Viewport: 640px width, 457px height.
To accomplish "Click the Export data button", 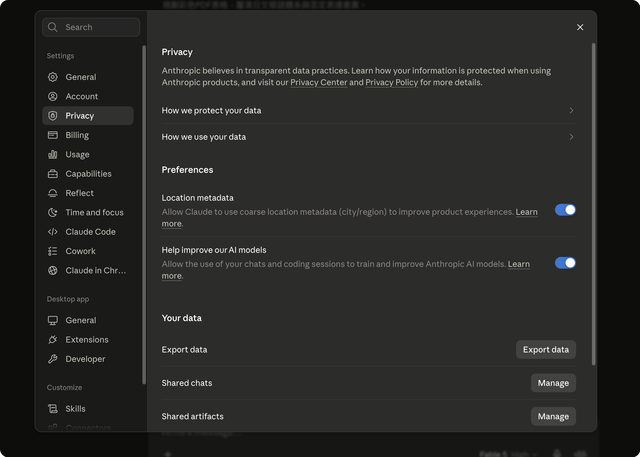I will (x=546, y=350).
